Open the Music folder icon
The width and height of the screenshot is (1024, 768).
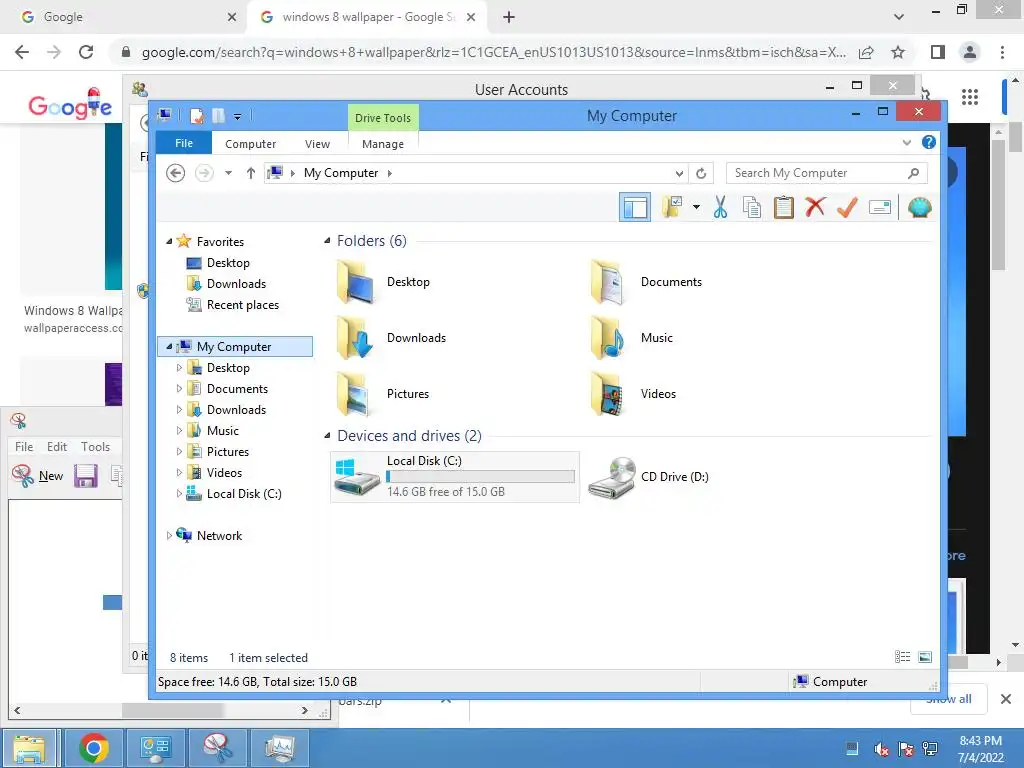tap(608, 338)
